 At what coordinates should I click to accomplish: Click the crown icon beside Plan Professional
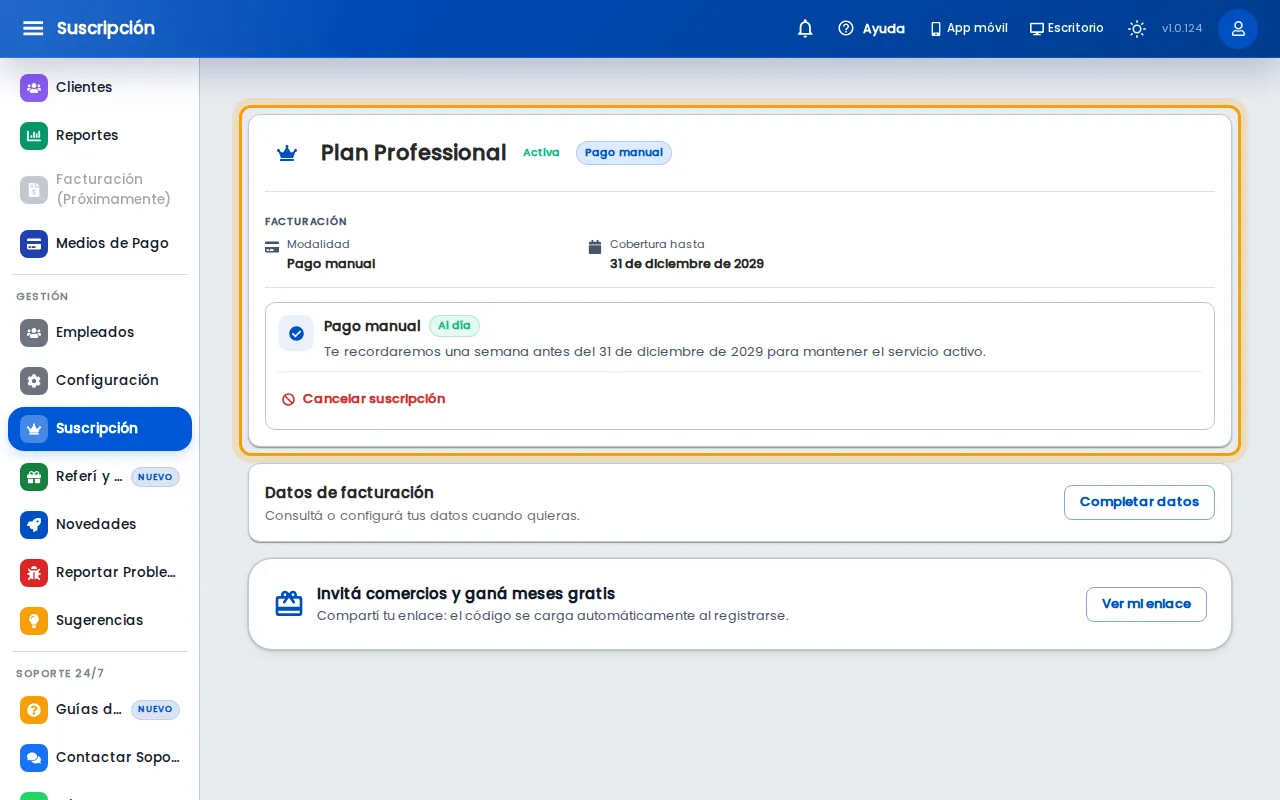(x=287, y=153)
